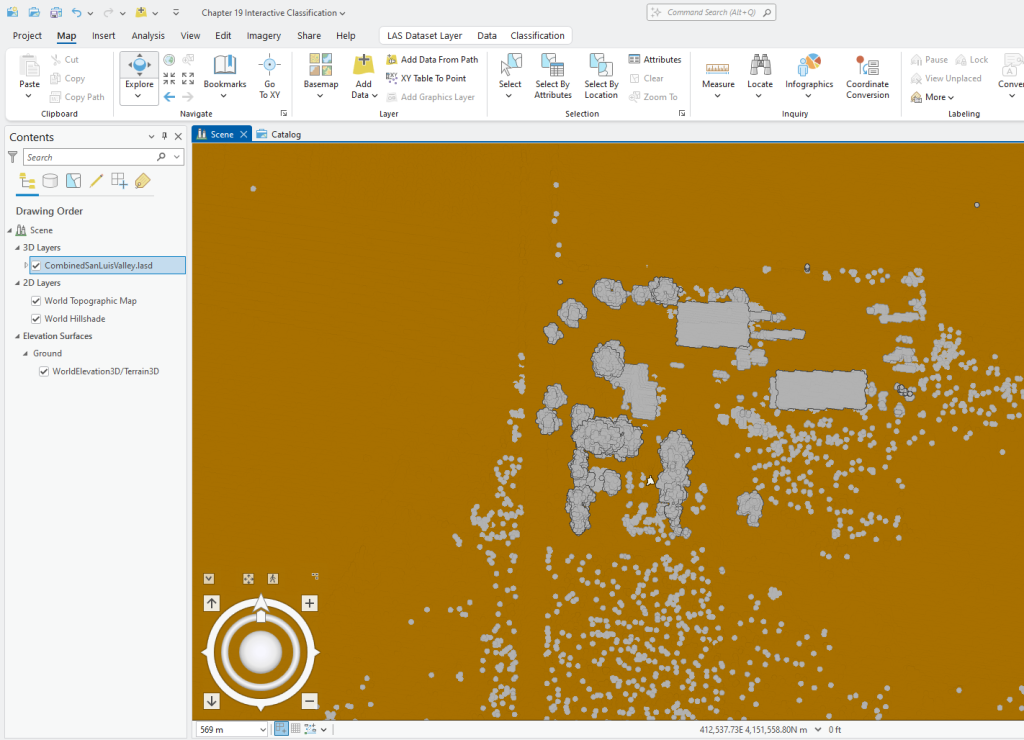The height and width of the screenshot is (740, 1024).
Task: Click the Attributes button in Selection group
Action: click(655, 59)
